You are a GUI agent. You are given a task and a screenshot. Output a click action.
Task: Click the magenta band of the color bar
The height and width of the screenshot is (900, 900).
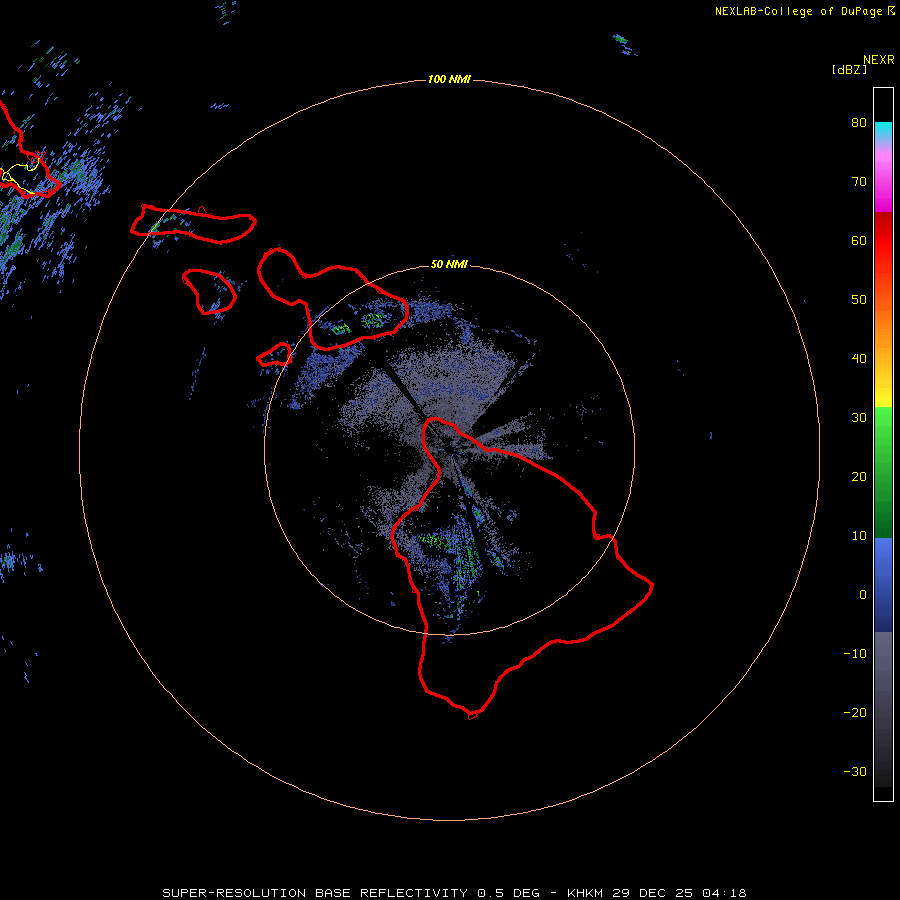[x=883, y=184]
